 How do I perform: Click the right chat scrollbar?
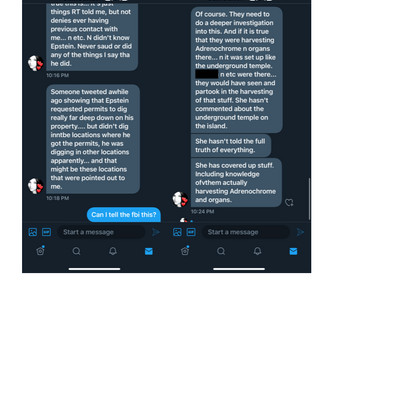click(309, 199)
